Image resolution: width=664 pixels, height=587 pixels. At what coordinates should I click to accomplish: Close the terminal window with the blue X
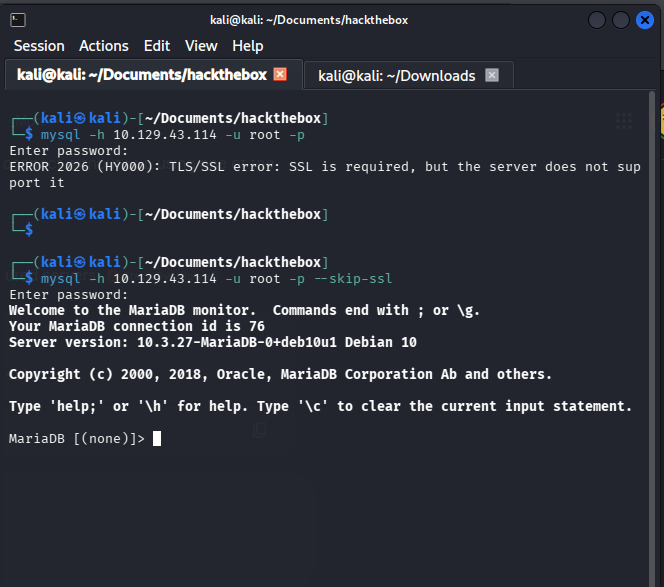click(645, 20)
